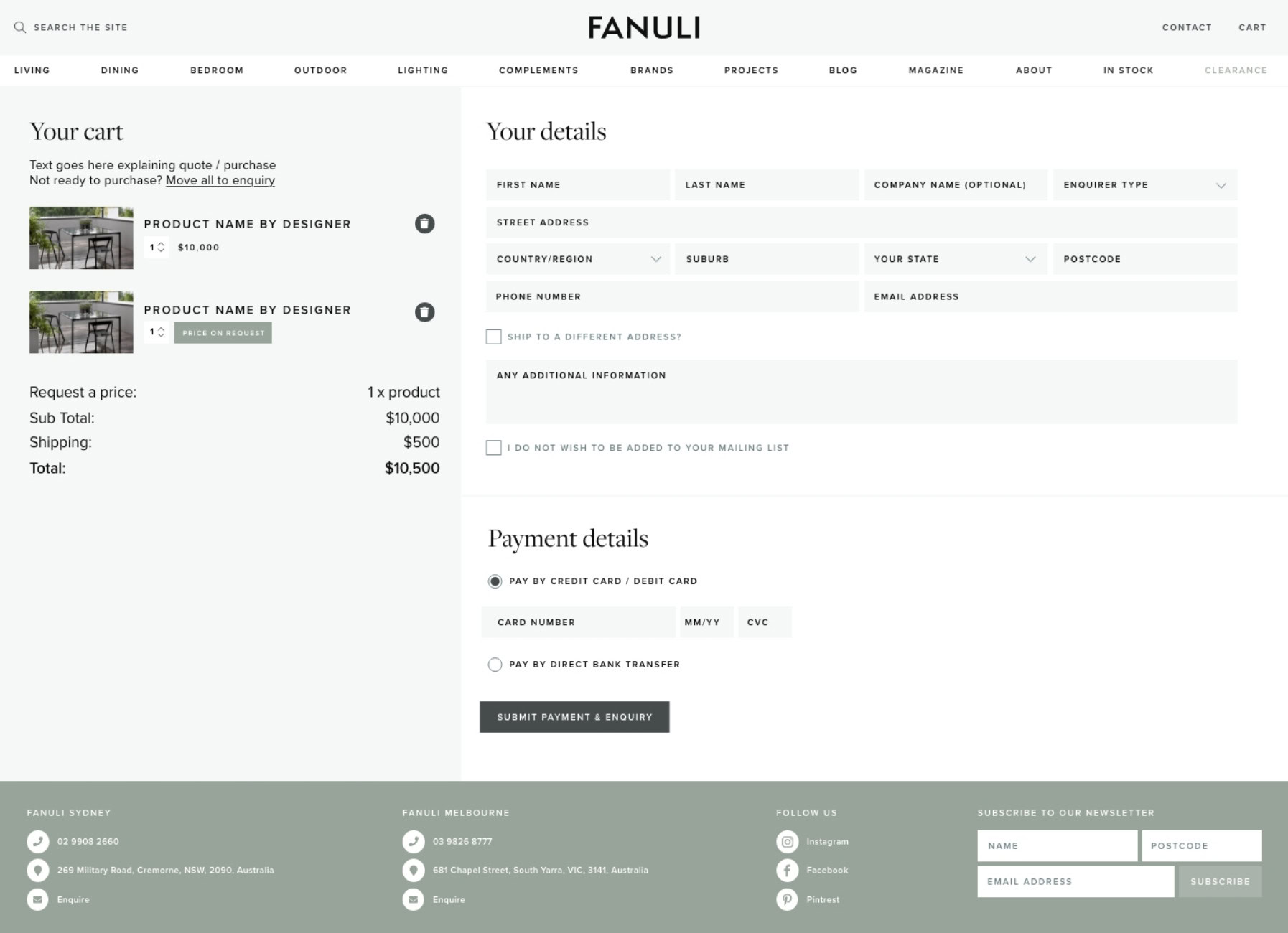Open the Your State dropdown

955,259
